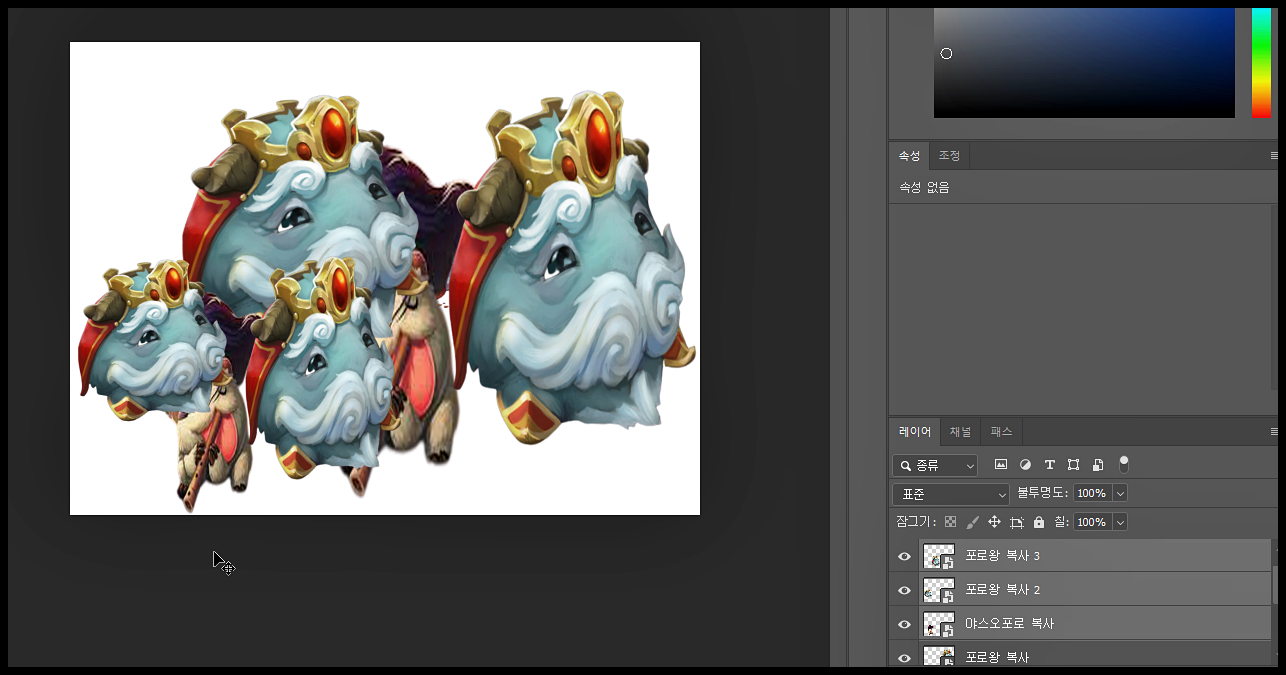Click the 불투명도 100% value field

[1092, 493]
